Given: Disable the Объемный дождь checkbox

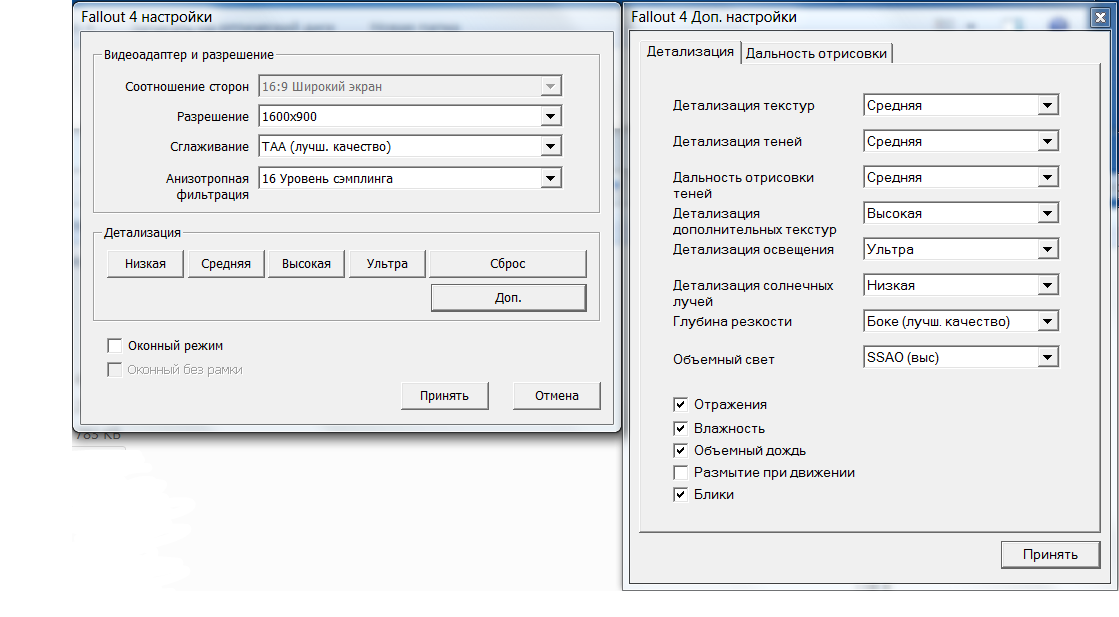Looking at the screenshot, I should tap(680, 451).
